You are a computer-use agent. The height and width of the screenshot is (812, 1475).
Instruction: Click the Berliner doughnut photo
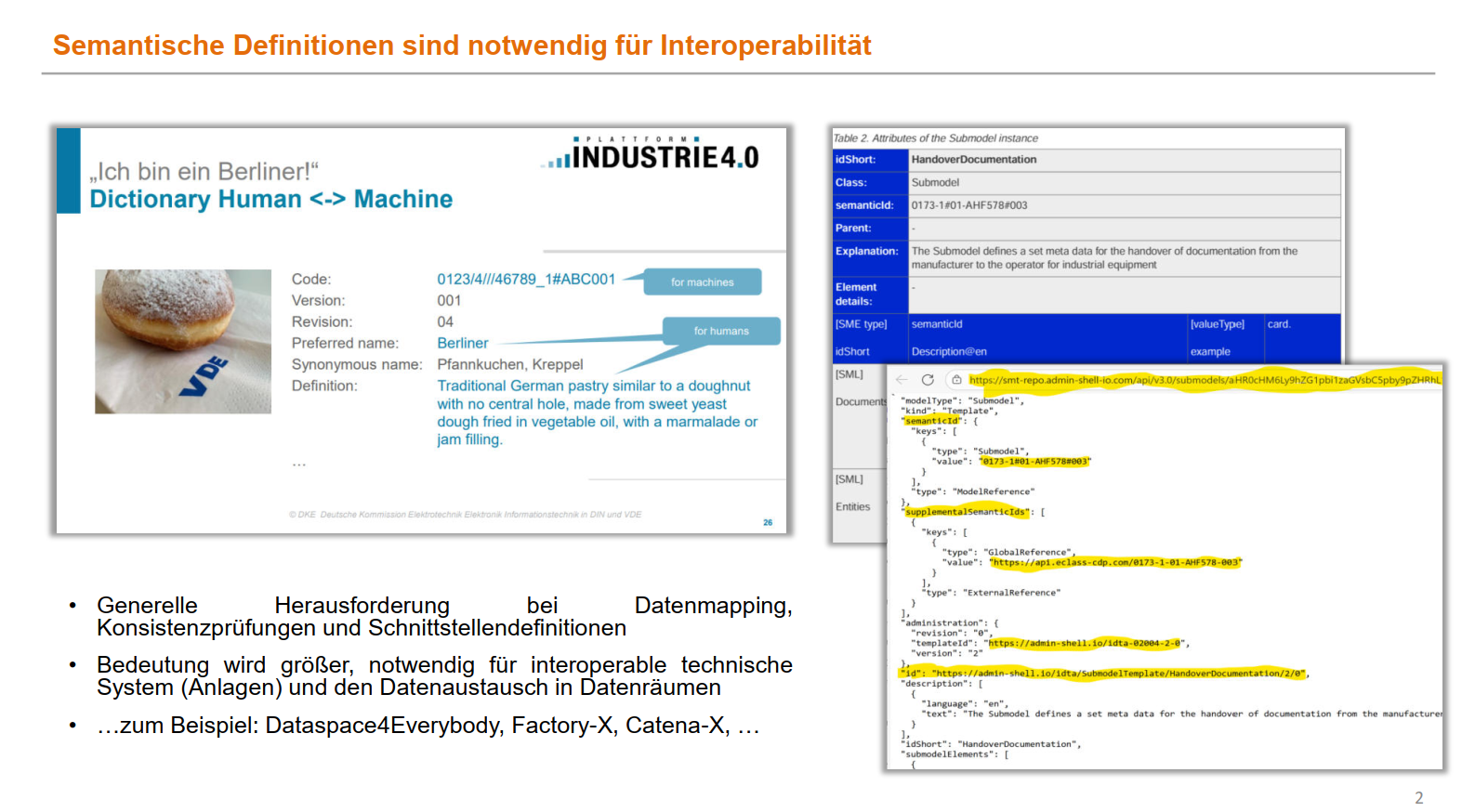(183, 340)
